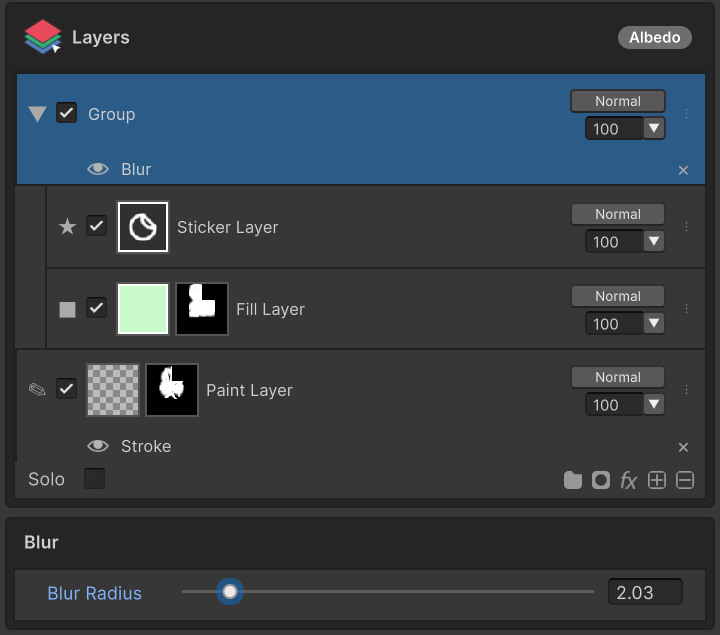This screenshot has height=635, width=720.
Task: Select the Sticker Layer thumbnail
Action: click(x=143, y=227)
